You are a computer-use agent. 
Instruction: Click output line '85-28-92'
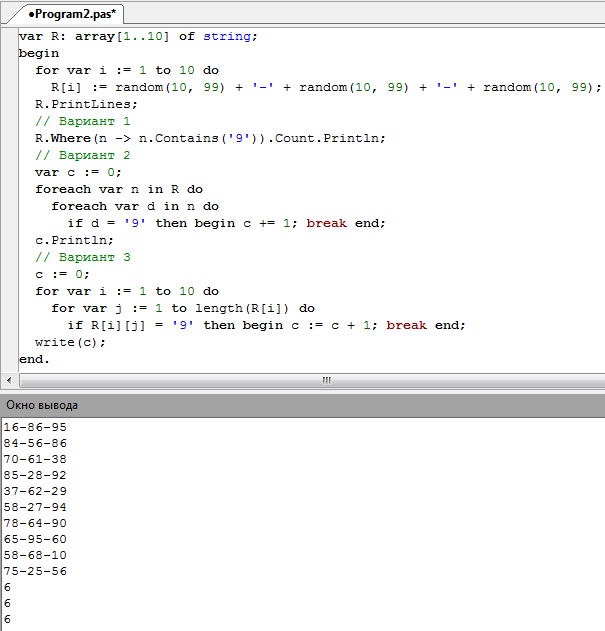point(35,475)
